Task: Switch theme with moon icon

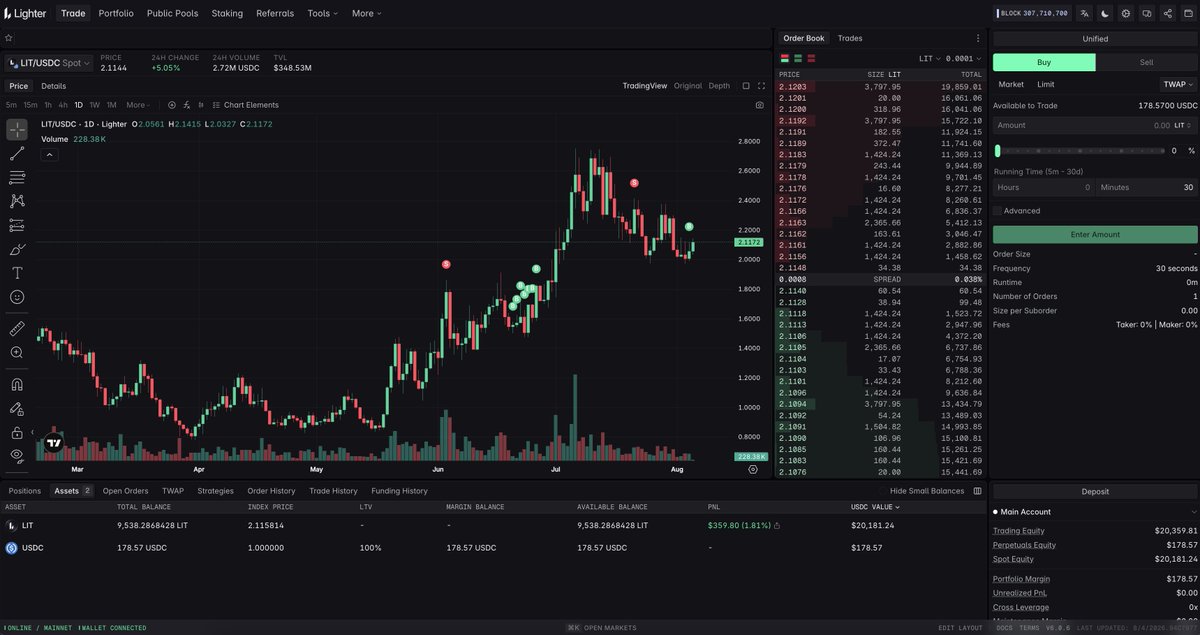Action: coord(1105,14)
